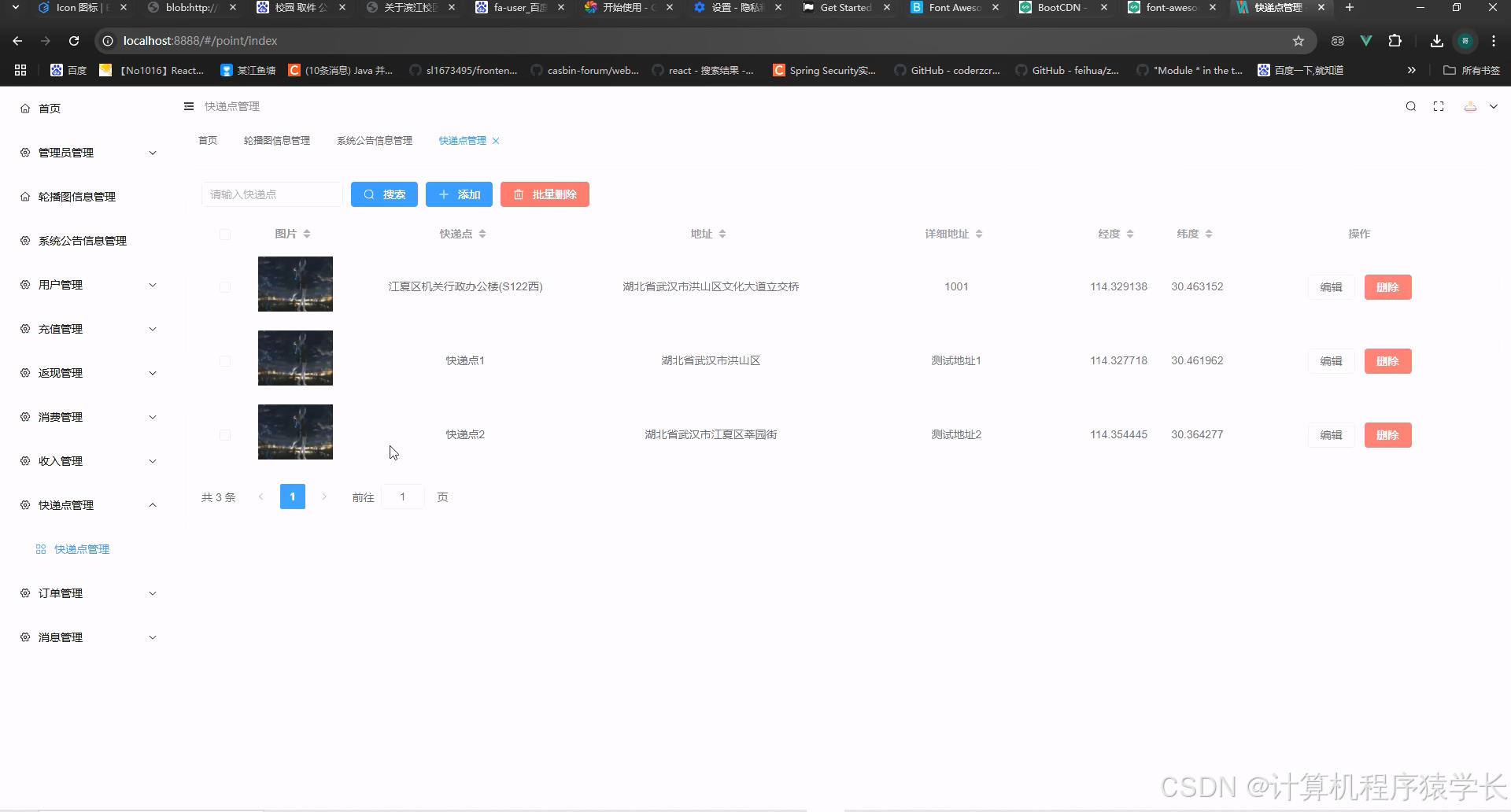Focus the 前往 page number input
The image size is (1511, 812).
(403, 496)
